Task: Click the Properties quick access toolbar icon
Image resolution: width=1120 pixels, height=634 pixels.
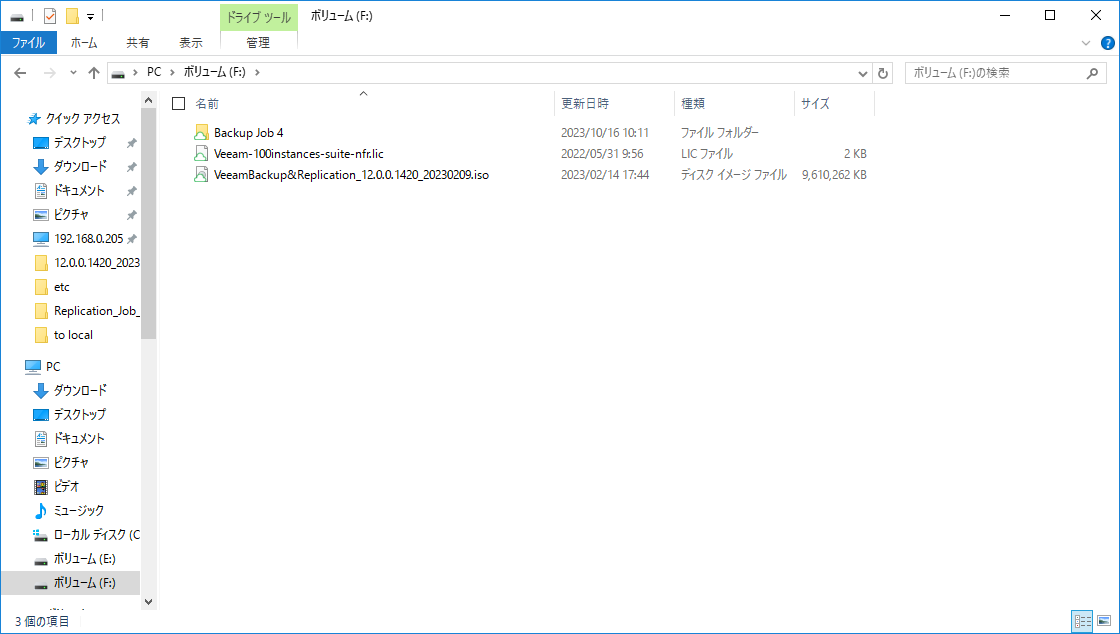Action: 50,16
